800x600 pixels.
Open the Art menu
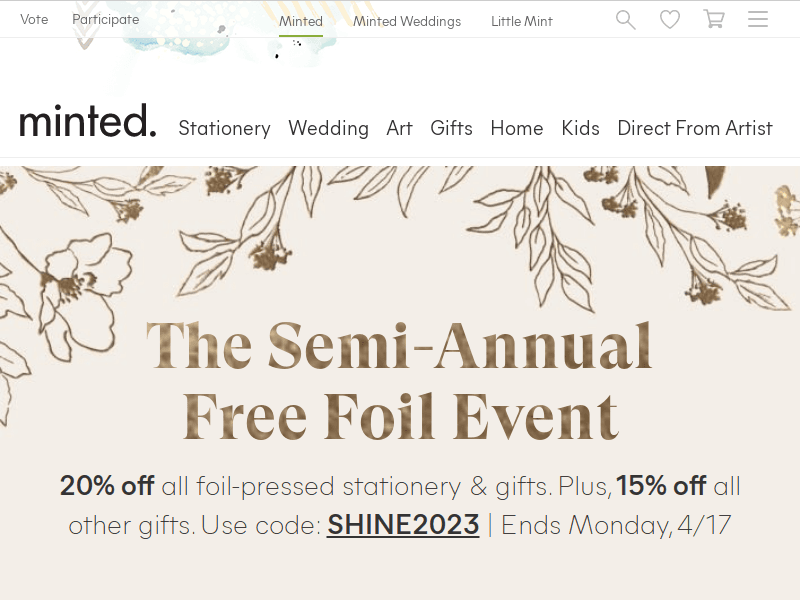(399, 128)
